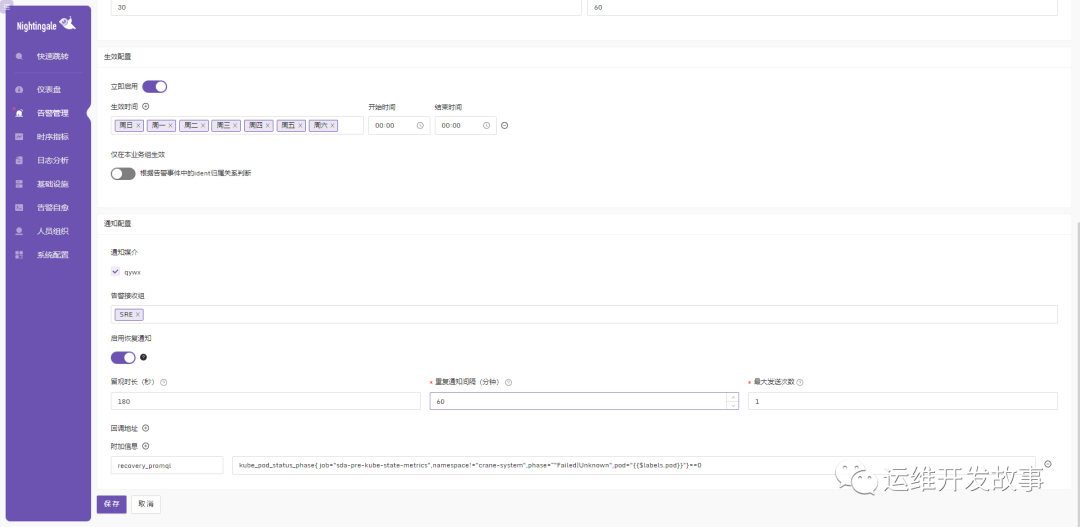Click the 日志分析 document icon

[x=19, y=161]
